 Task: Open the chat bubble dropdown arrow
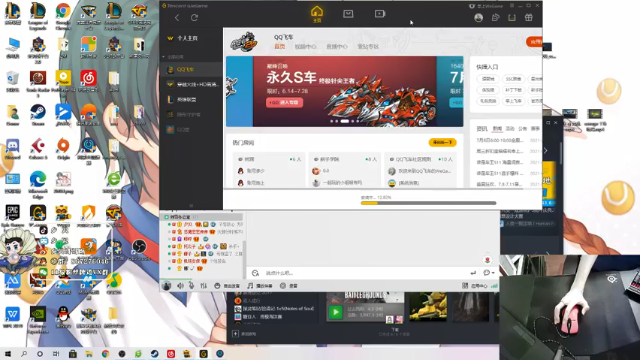tap(493, 273)
